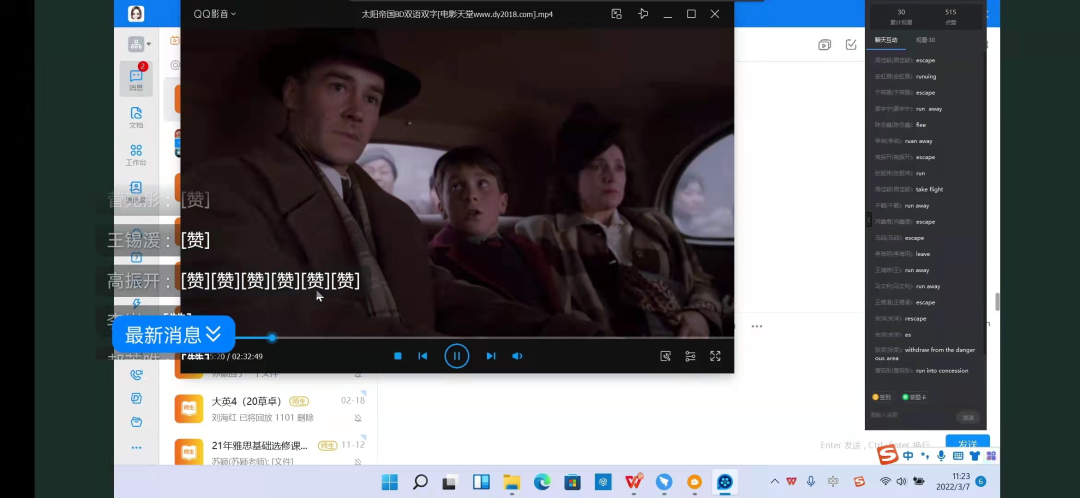Open the QQ影音 screenshot toolbox icon
Screen dimensions: 1080x498
[x=665, y=356]
